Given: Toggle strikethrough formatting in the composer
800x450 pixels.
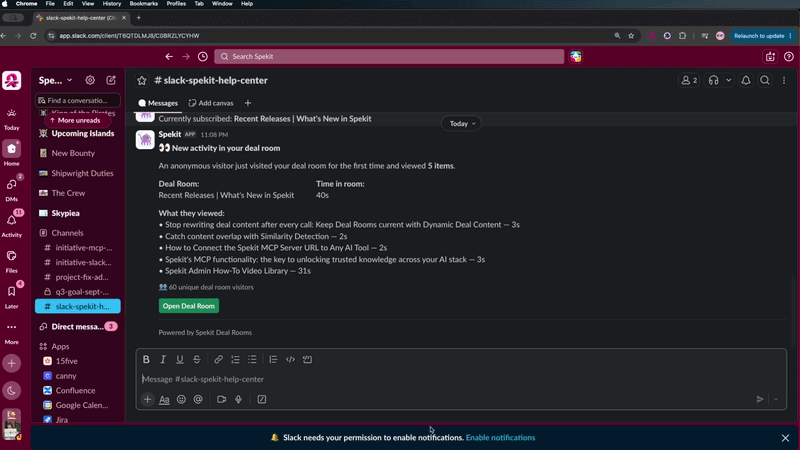Looking at the screenshot, I should pos(196,359).
